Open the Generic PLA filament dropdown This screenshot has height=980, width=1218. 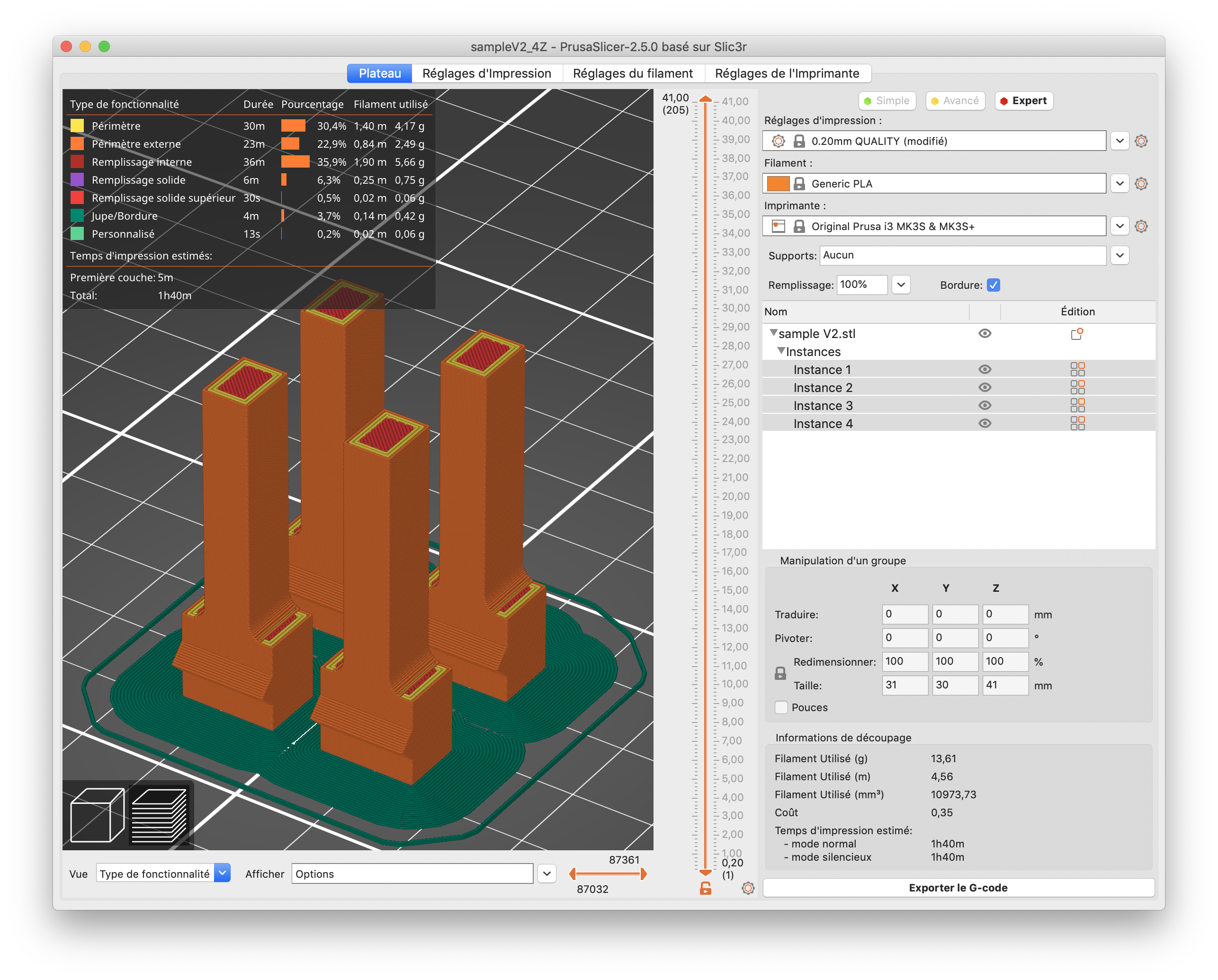[x=1119, y=183]
